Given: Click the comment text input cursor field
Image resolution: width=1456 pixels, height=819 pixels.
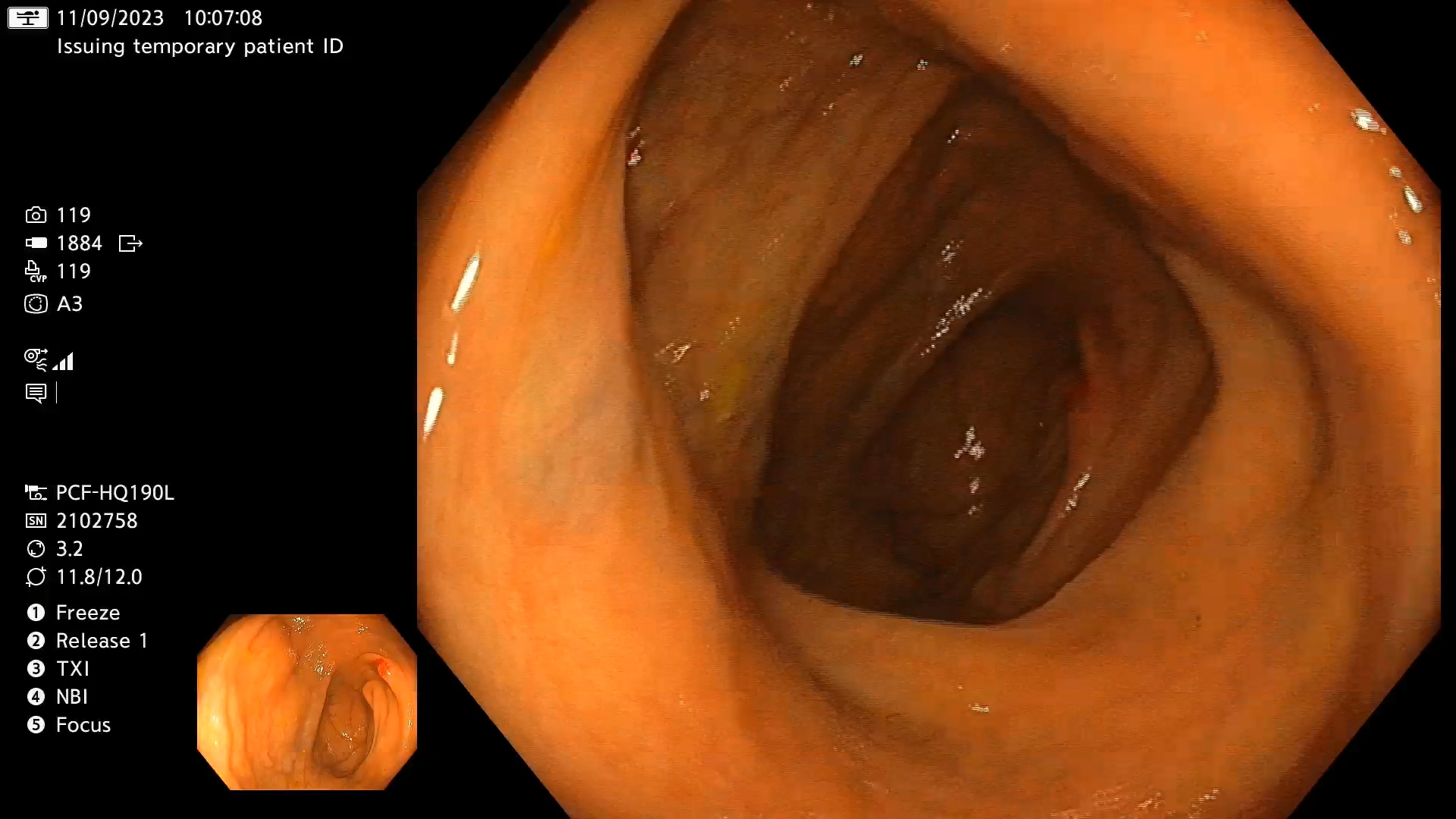Looking at the screenshot, I should [57, 393].
